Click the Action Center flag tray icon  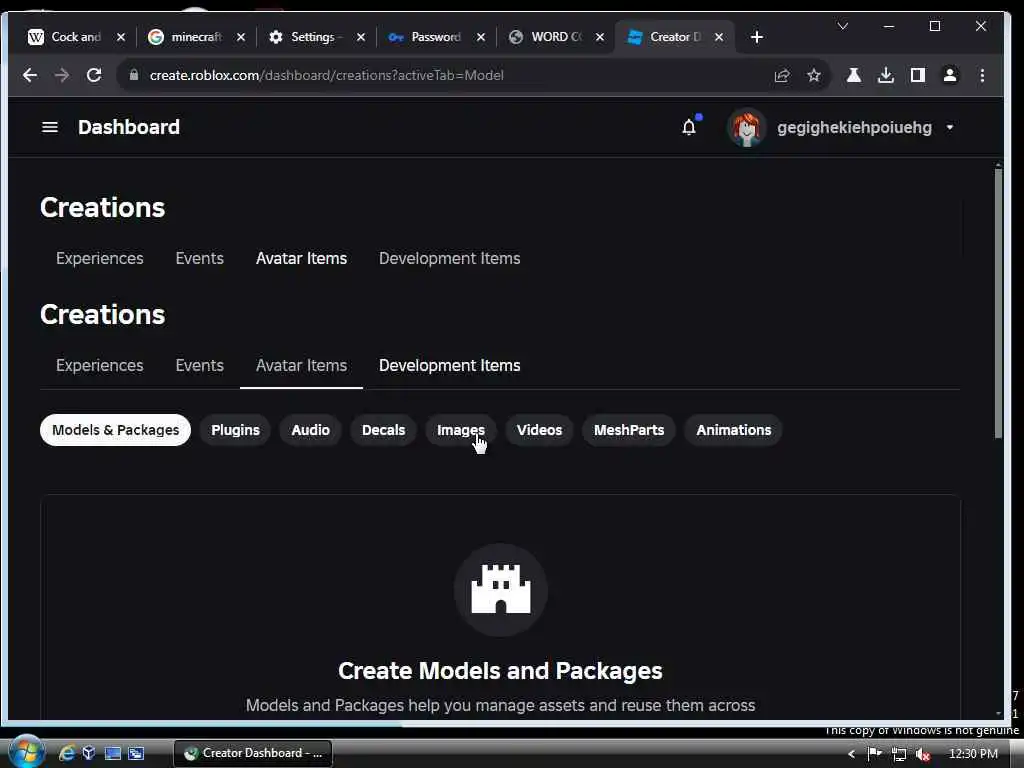(x=874, y=754)
